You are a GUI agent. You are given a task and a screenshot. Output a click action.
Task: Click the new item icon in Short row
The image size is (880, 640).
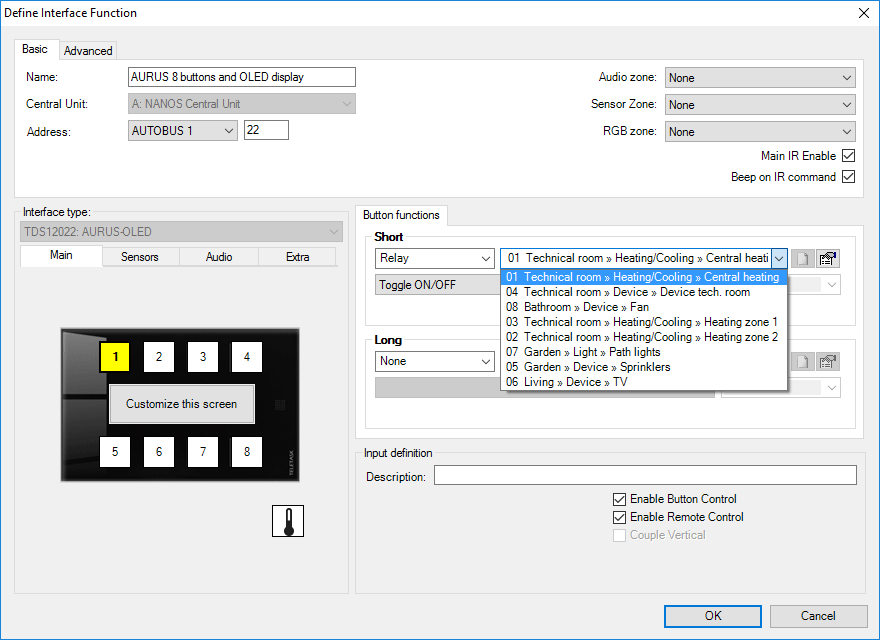pos(802,258)
